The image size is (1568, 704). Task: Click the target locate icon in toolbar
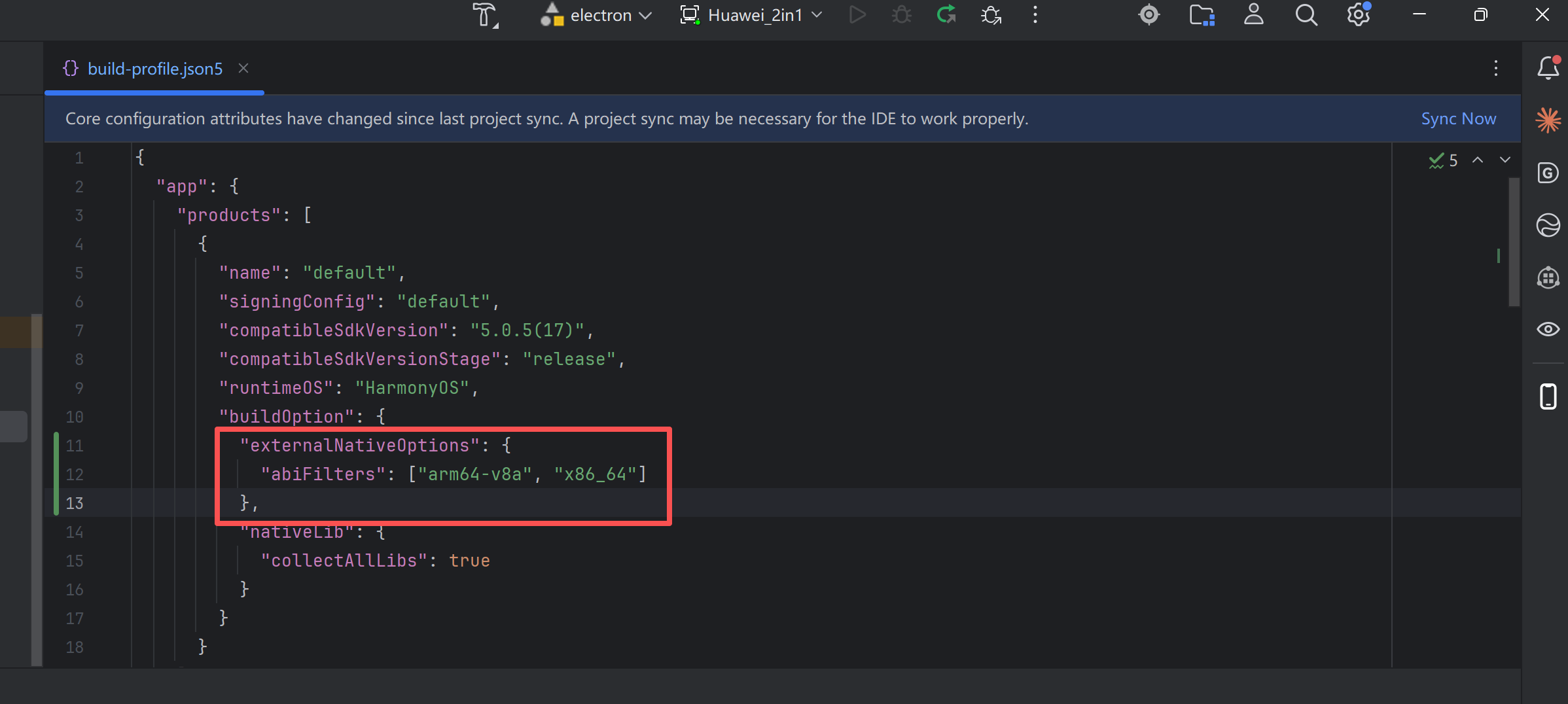click(1149, 14)
